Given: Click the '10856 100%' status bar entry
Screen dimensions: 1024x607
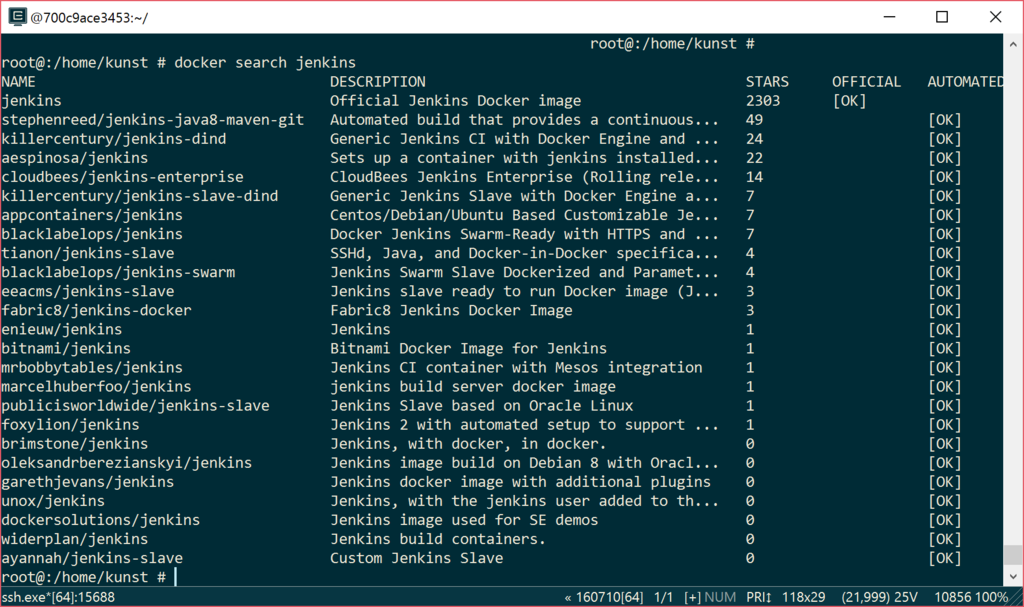Looking at the screenshot, I should click(971, 597).
